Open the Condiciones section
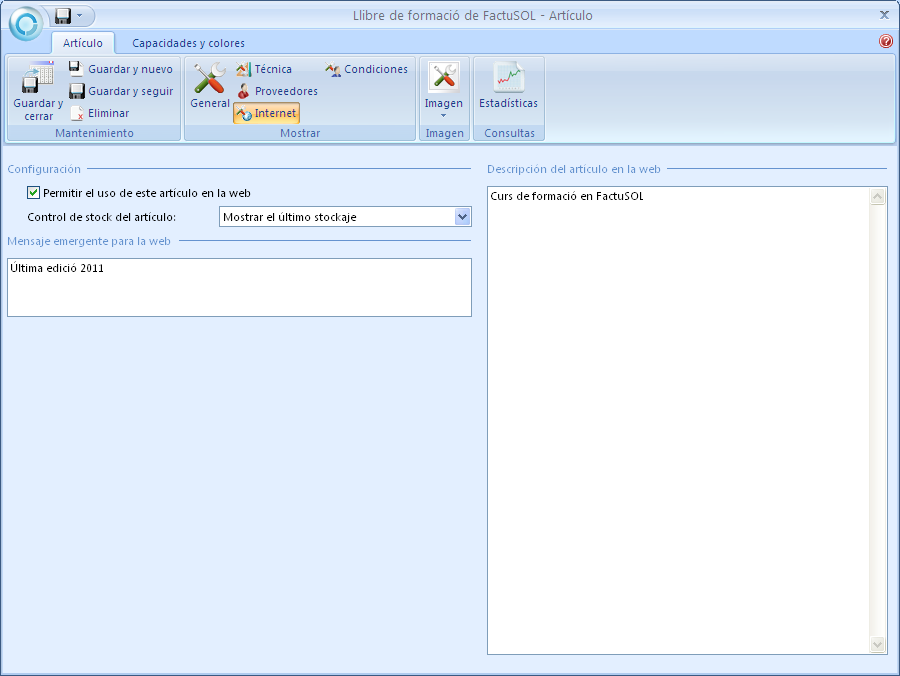Viewport: 900px width, 676px height. [366, 69]
